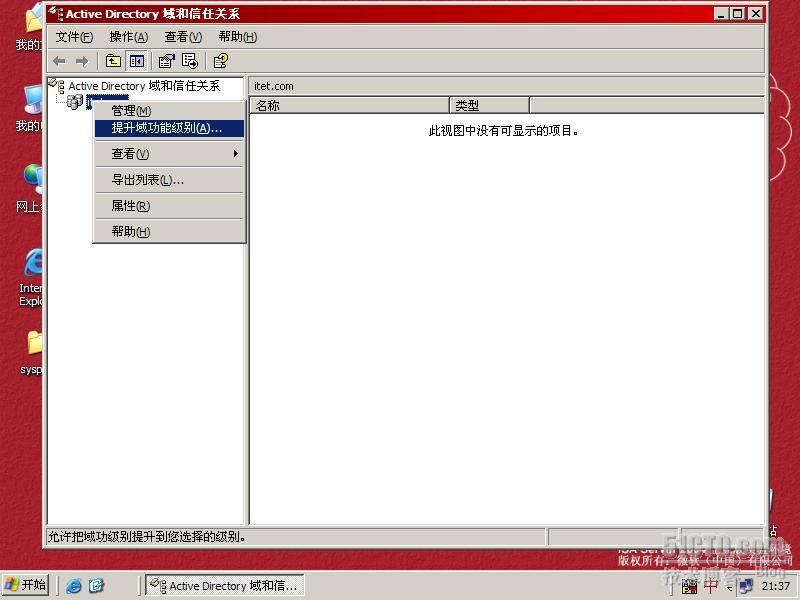Viewport: 800px width, 600px height.
Task: Launch Internet Explorer from quick launch
Action: 74,585
